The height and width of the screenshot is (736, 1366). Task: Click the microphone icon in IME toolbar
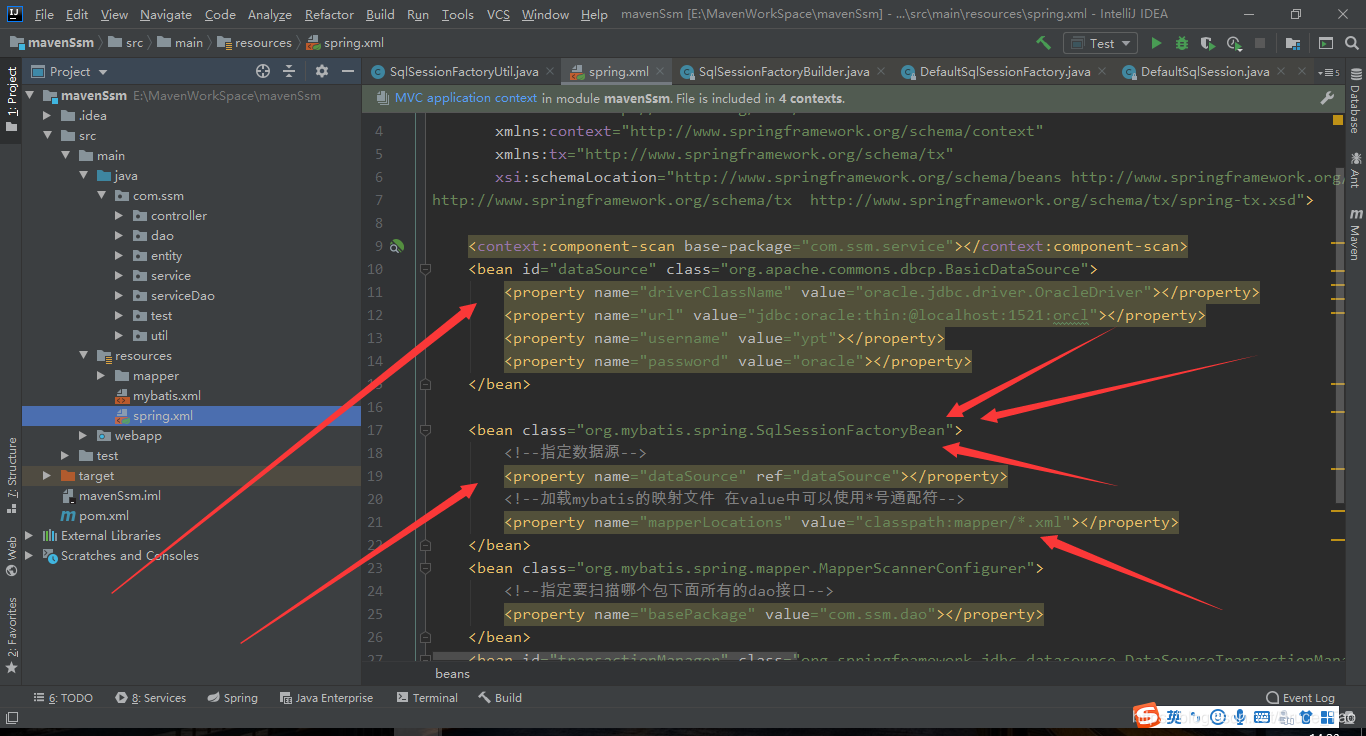click(1240, 717)
